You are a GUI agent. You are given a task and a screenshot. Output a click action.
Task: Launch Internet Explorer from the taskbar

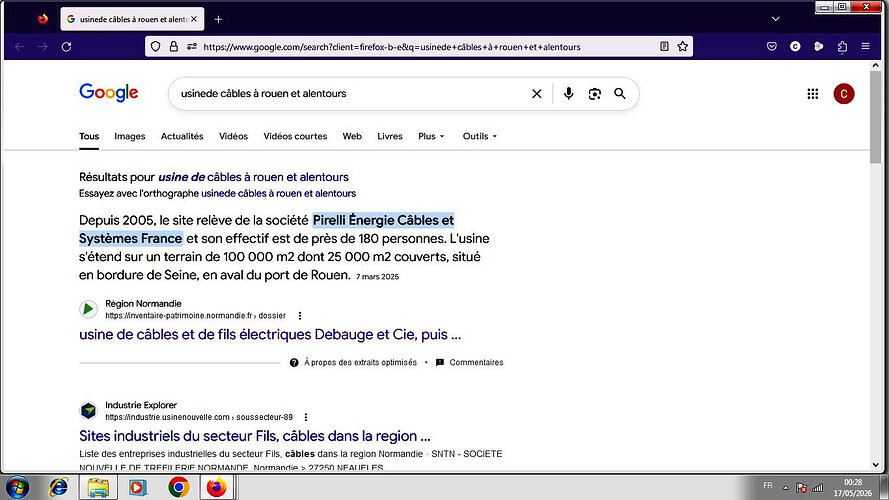pyautogui.click(x=58, y=487)
